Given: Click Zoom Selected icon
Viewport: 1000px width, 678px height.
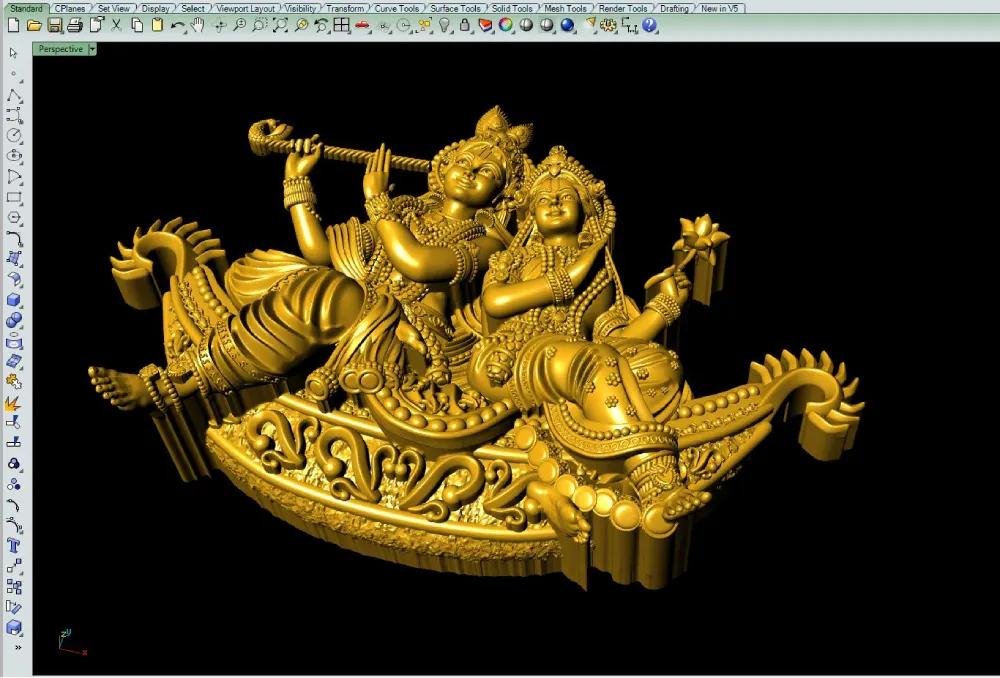Looking at the screenshot, I should (301, 26).
